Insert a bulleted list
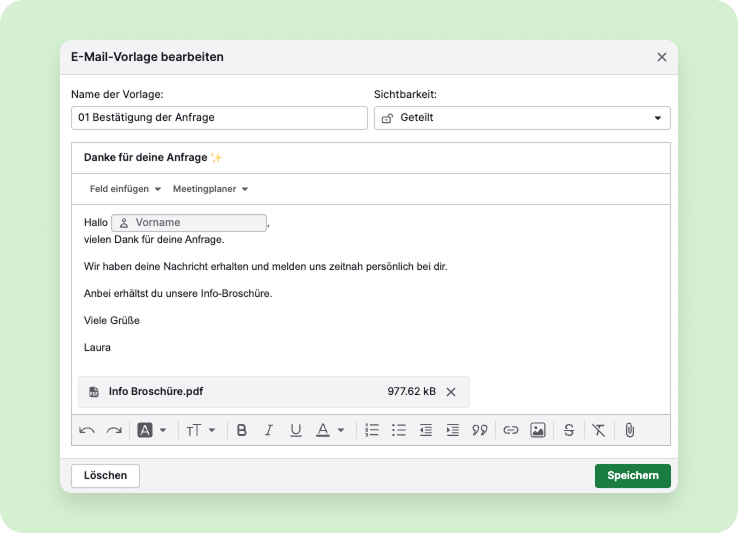 (399, 430)
